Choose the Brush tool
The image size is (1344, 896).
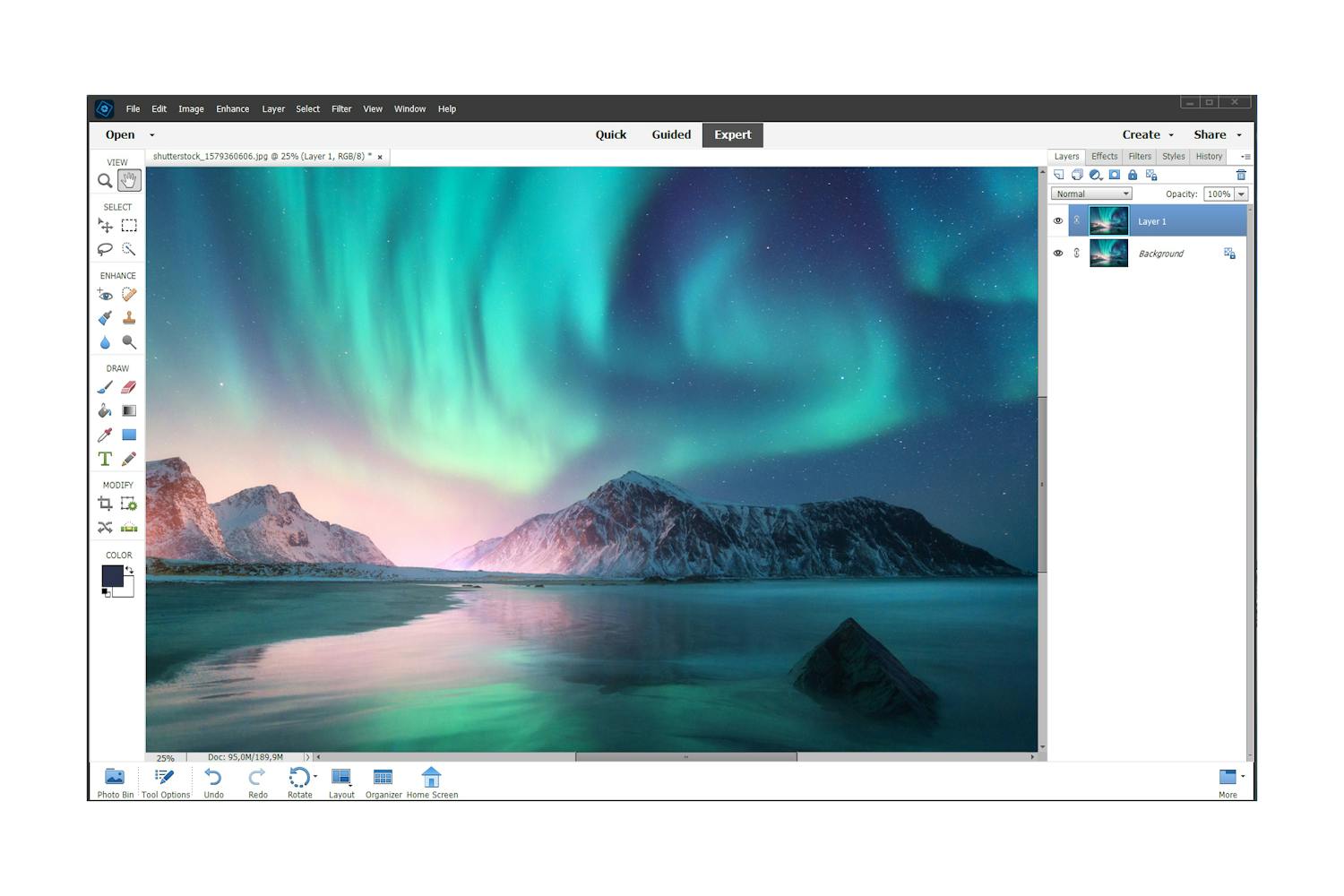tap(105, 387)
